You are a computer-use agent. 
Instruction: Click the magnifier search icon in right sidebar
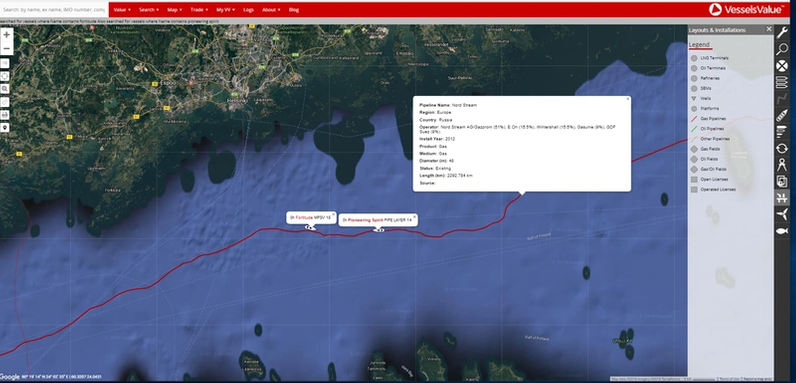(x=782, y=49)
